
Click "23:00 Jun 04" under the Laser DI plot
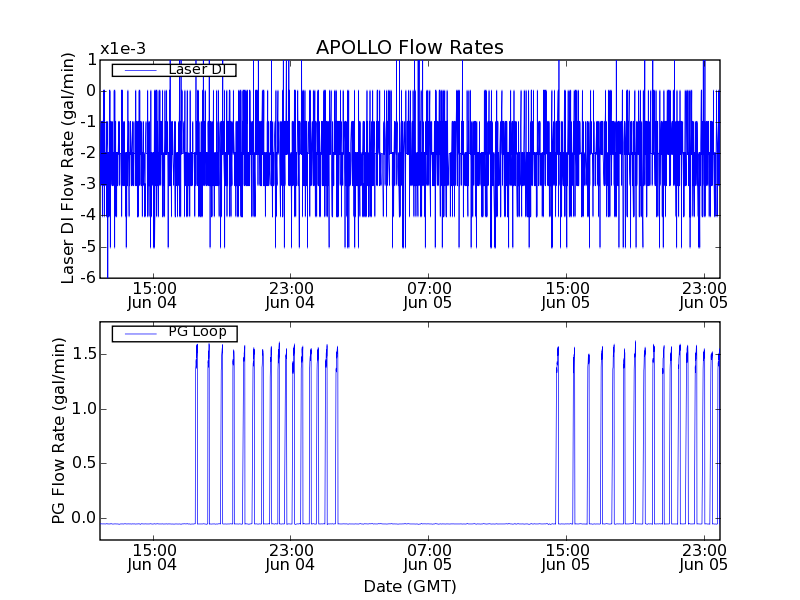[x=290, y=295]
